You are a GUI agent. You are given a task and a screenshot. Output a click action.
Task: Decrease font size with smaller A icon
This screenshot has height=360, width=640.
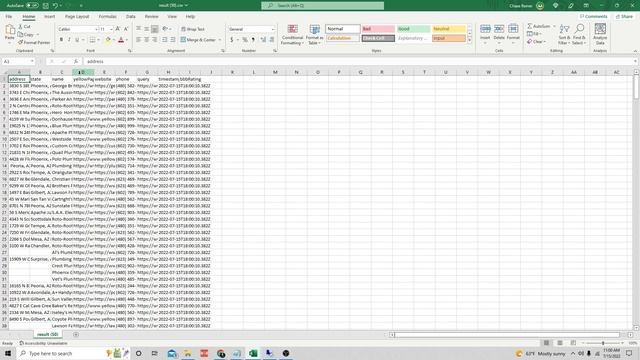[126, 29]
